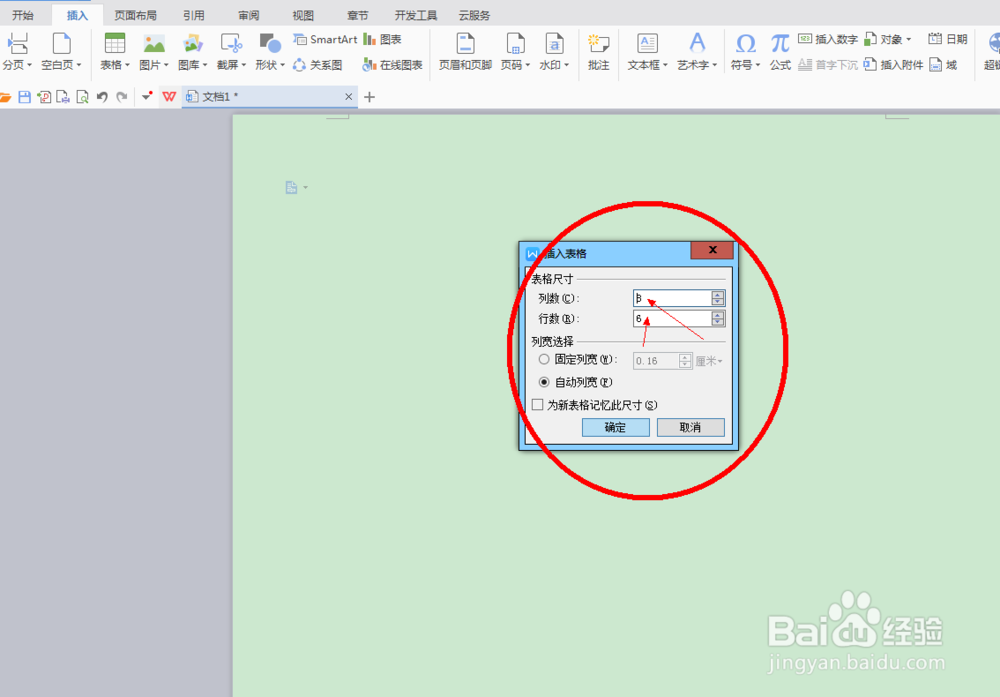Screen dimensions: 1000x697
Task: Click 插入附件 insert attachment
Action: [x=893, y=65]
